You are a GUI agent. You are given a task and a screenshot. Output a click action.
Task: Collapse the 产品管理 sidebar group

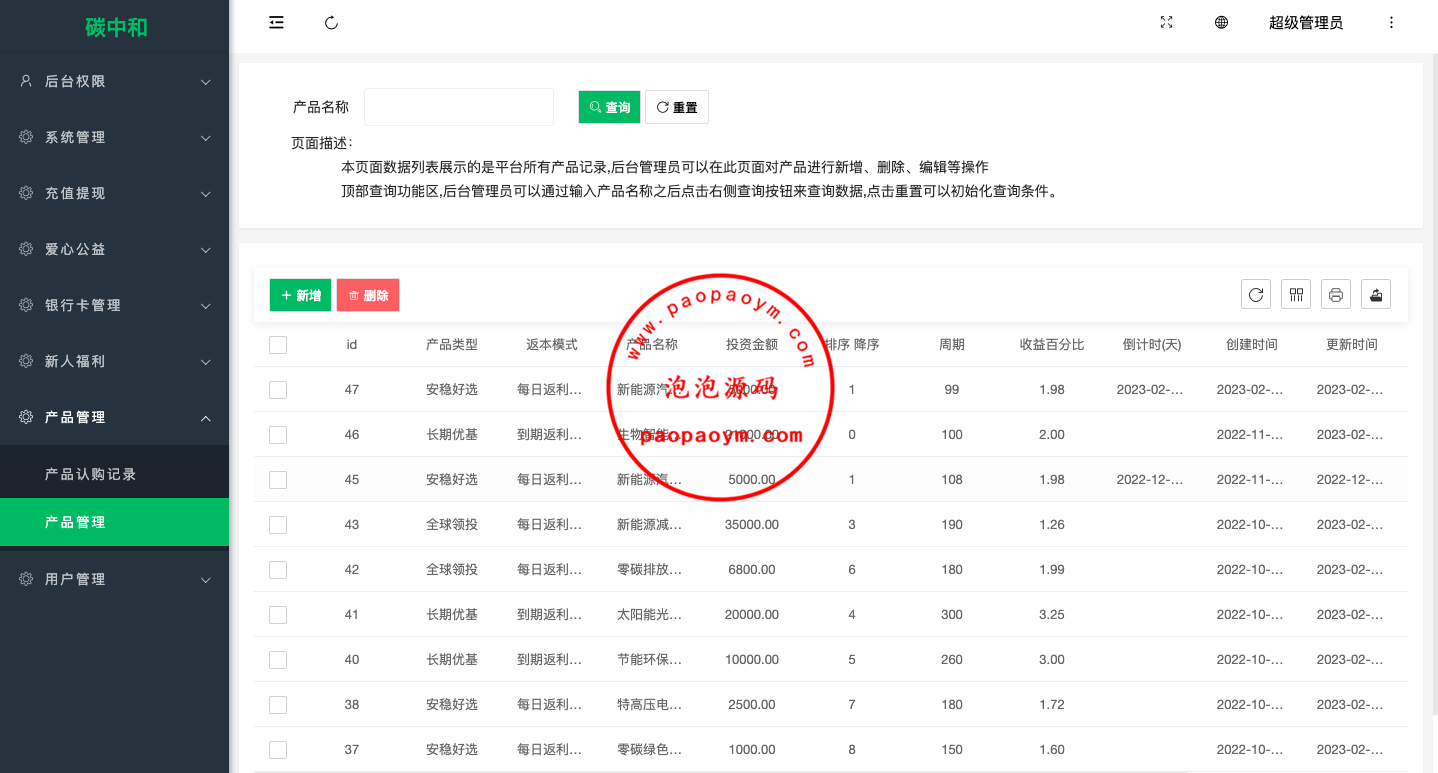[x=114, y=418]
